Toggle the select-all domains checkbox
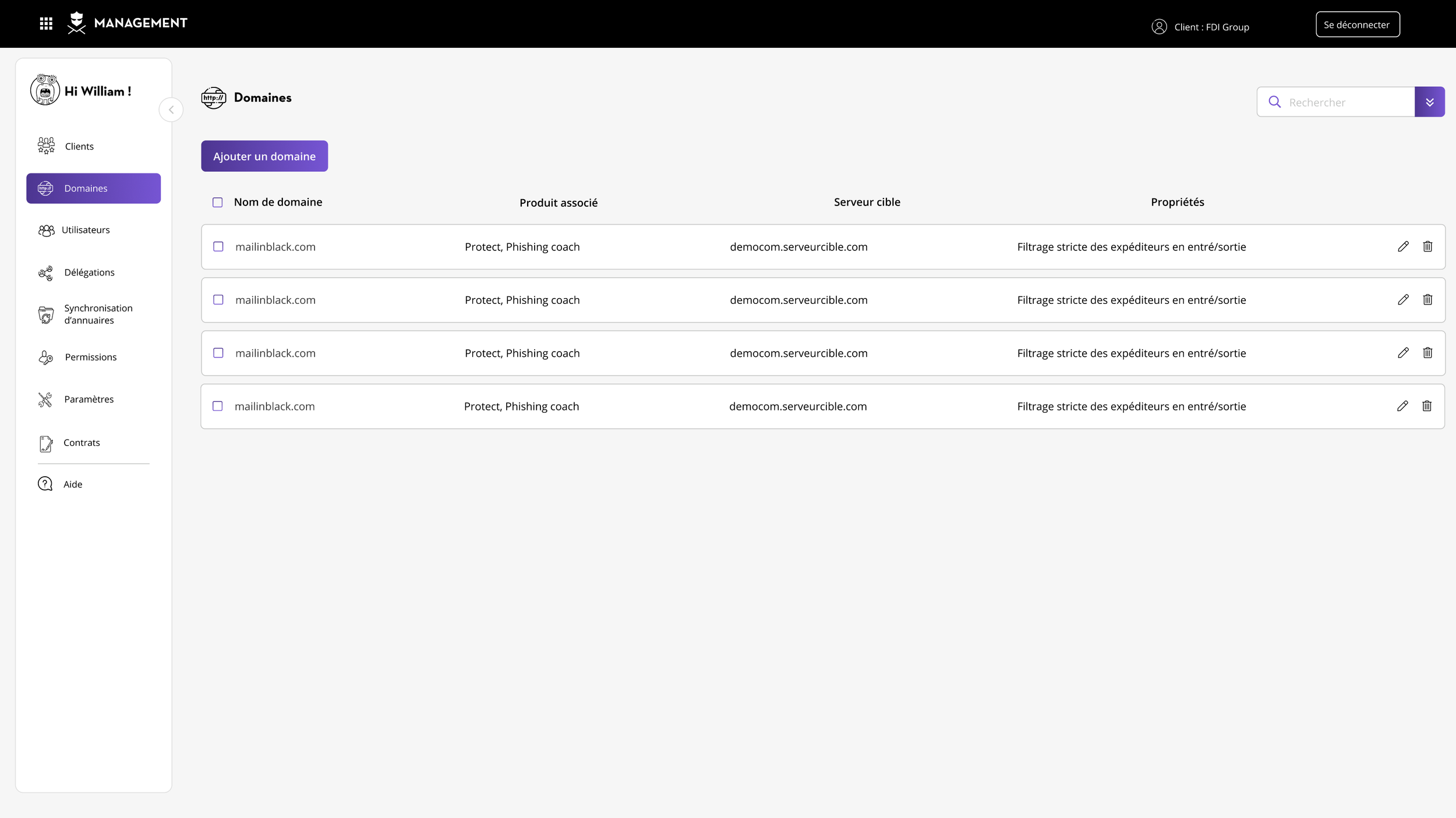 pyautogui.click(x=217, y=202)
